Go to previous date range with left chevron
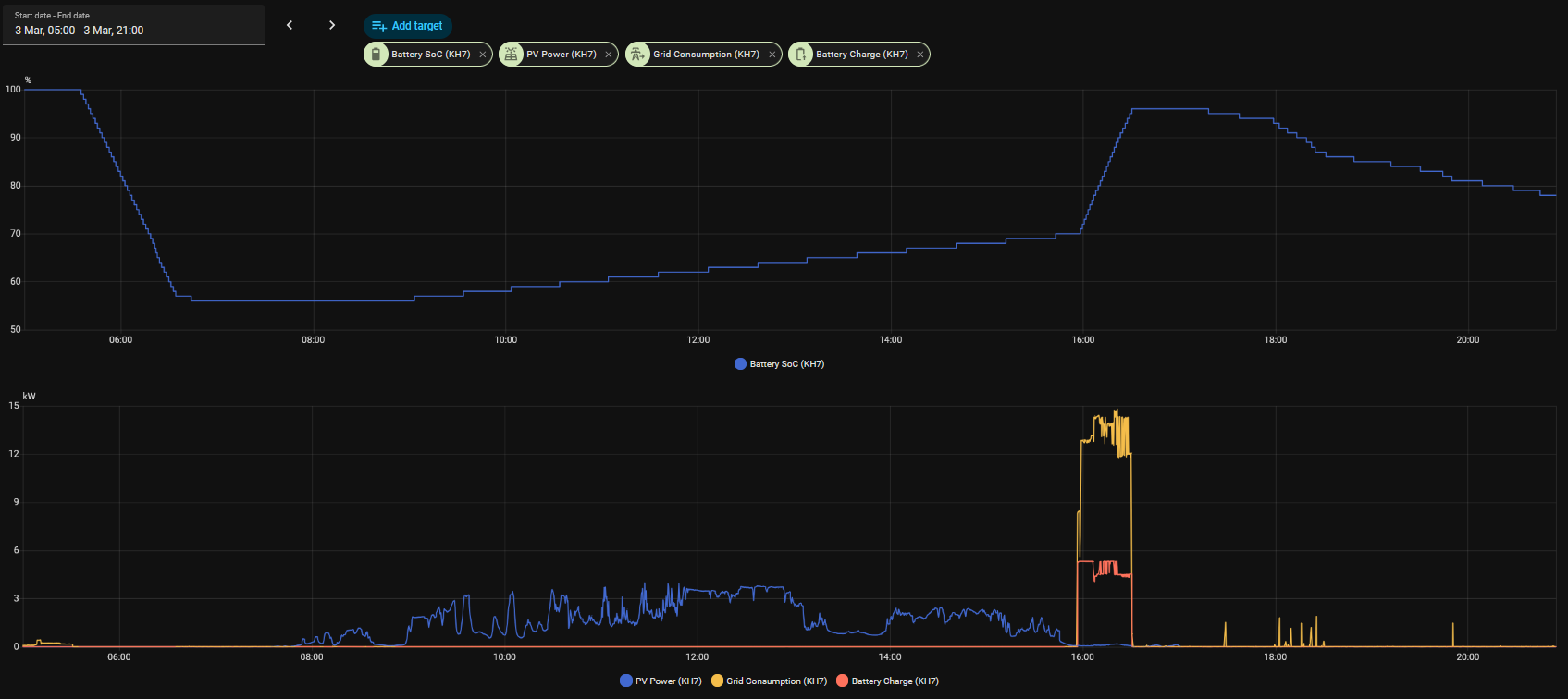1568x699 pixels. 290,25
